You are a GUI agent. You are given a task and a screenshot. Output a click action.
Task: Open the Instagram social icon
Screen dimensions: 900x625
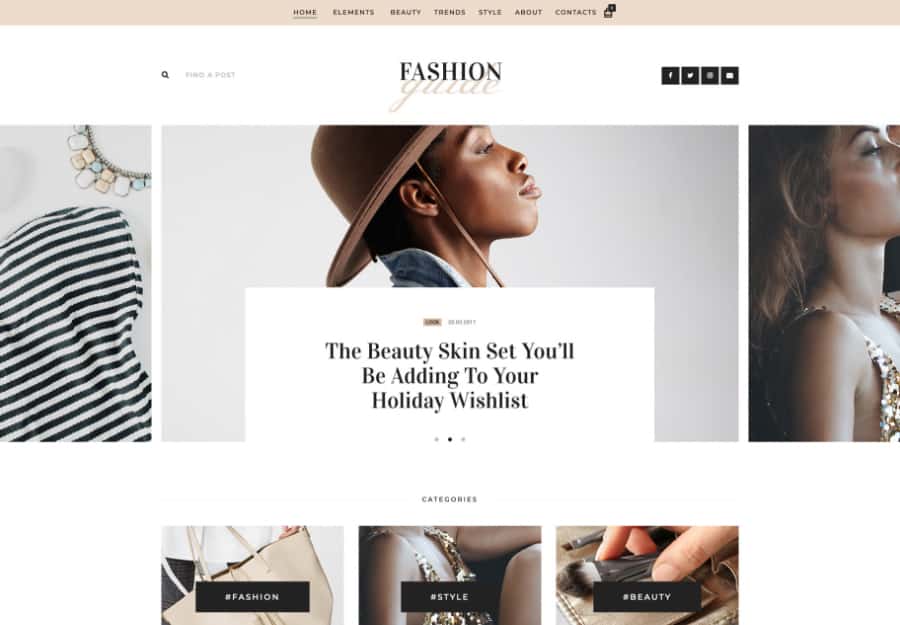click(710, 76)
